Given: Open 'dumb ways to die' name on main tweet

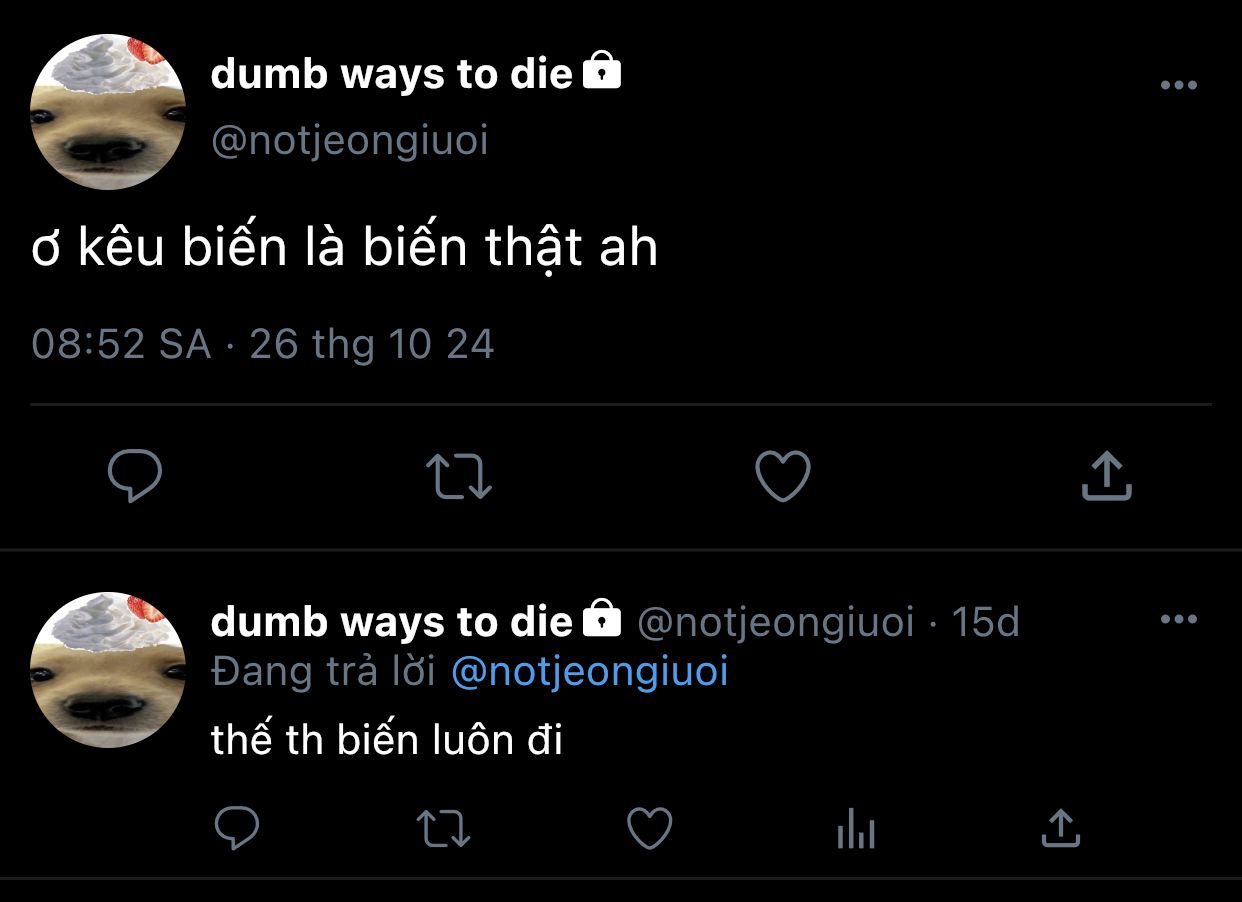Looking at the screenshot, I should [392, 75].
